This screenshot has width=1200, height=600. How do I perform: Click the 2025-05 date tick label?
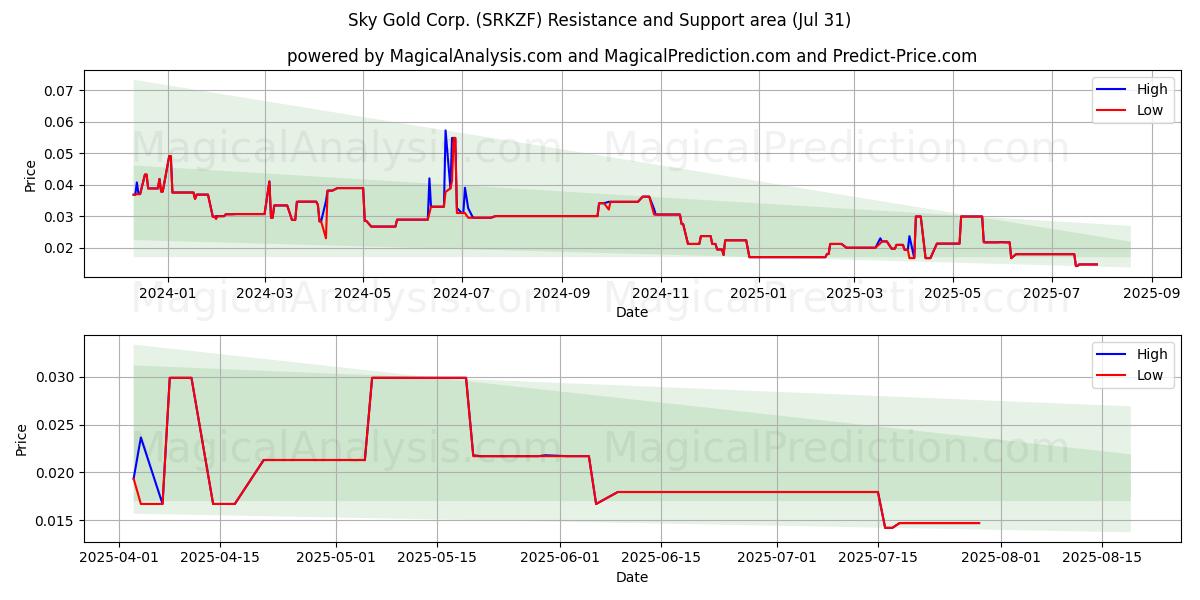pyautogui.click(x=951, y=293)
